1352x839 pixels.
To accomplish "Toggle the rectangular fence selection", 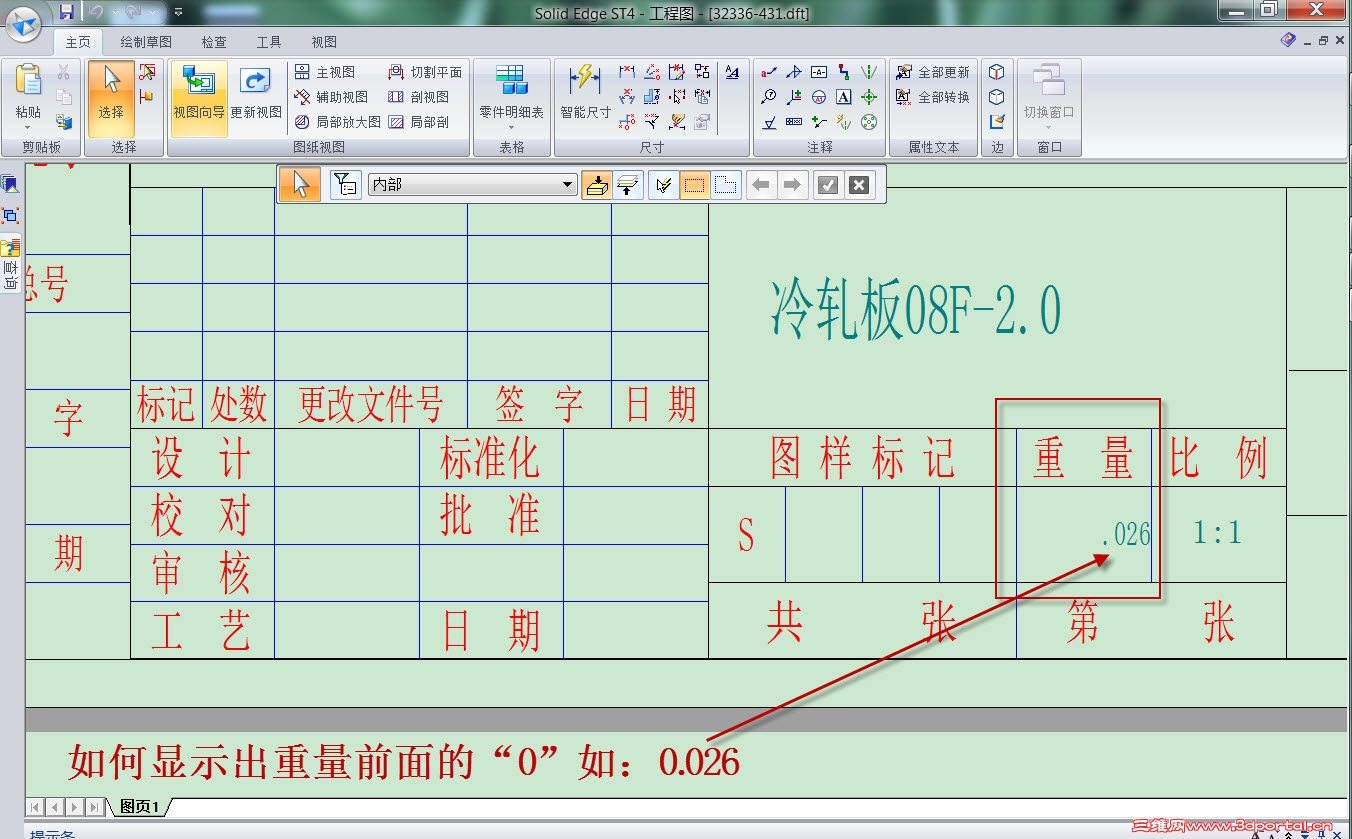I will point(695,185).
